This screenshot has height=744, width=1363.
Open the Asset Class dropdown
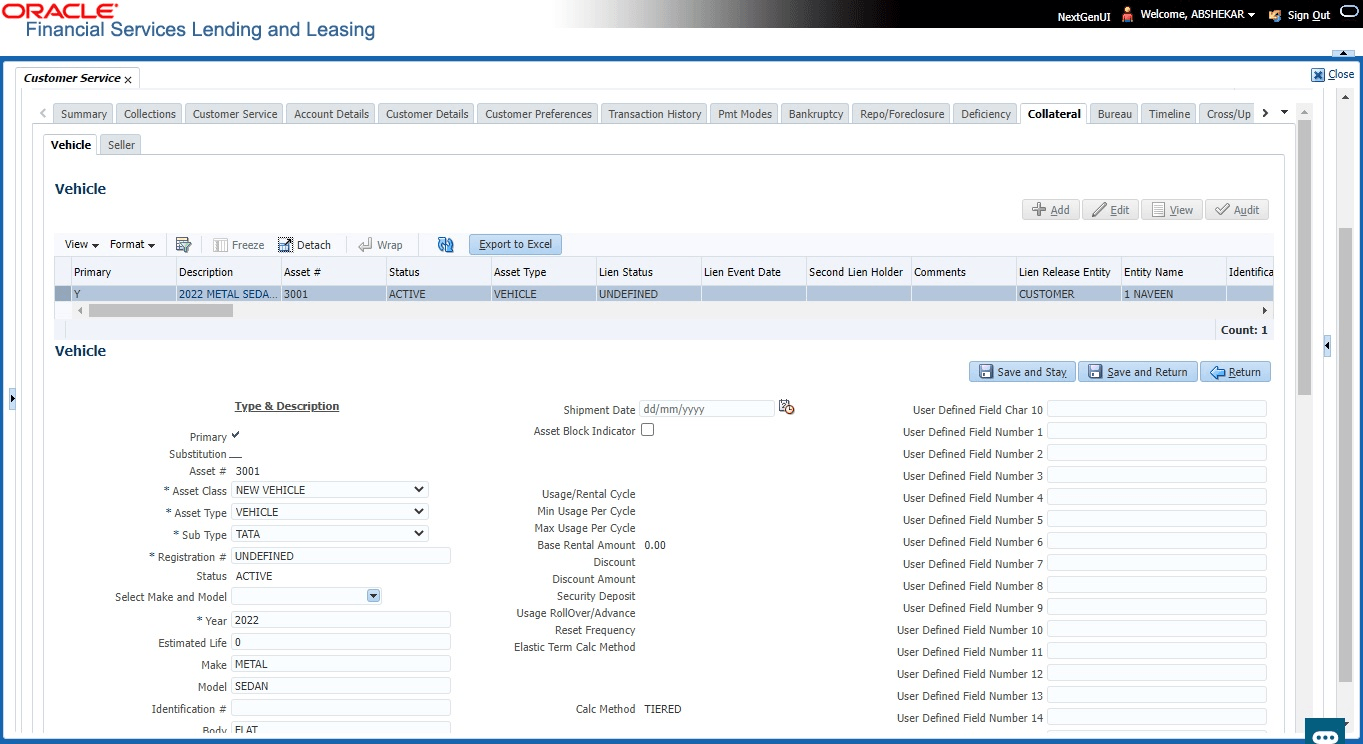(x=330, y=490)
